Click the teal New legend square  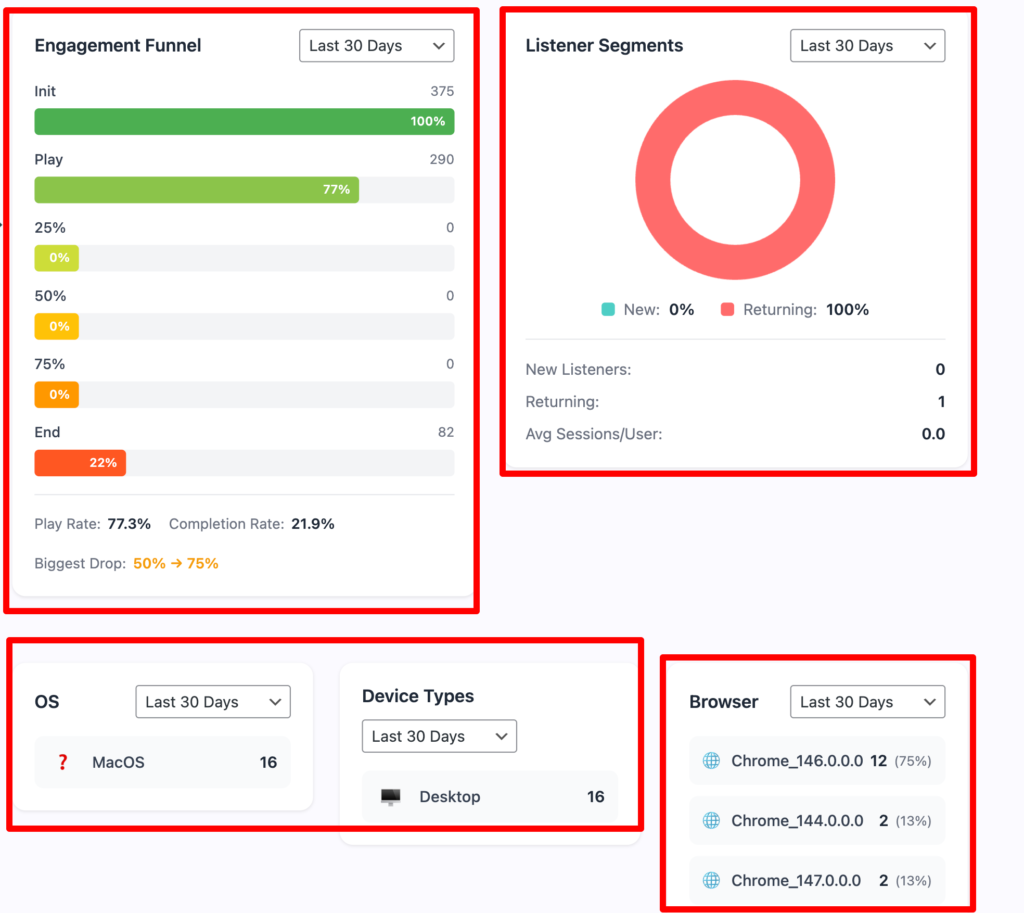(x=608, y=310)
